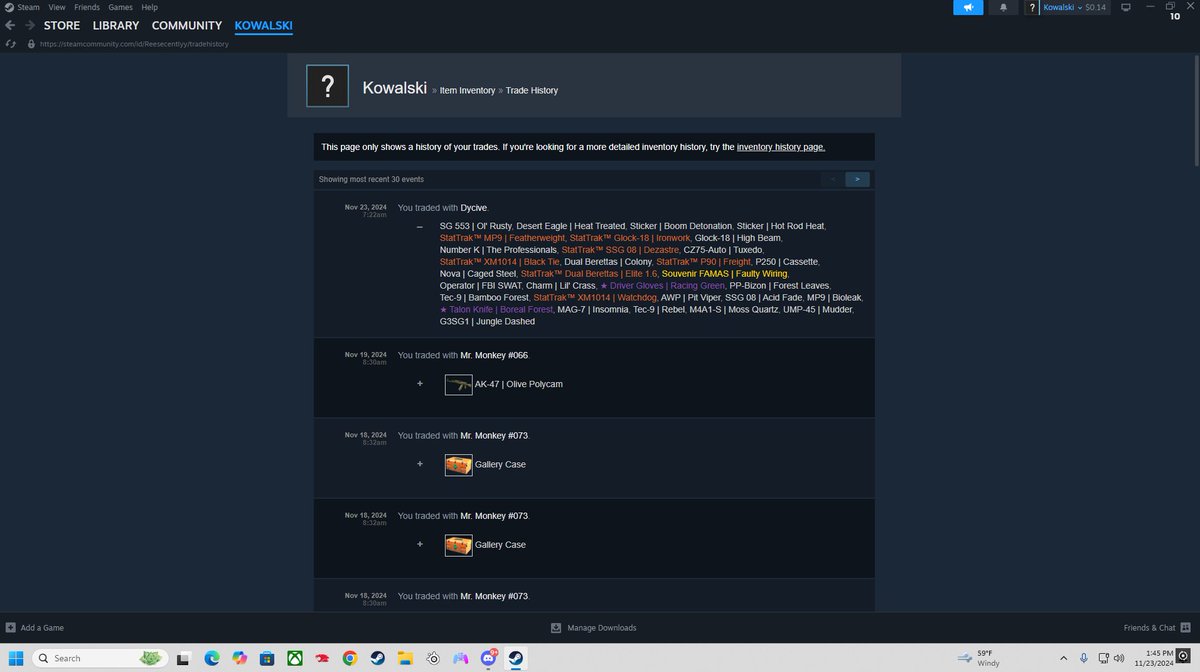Follow the Item Inventory breadcrumb link
Screen dimensions: 1200x672
tap(467, 91)
